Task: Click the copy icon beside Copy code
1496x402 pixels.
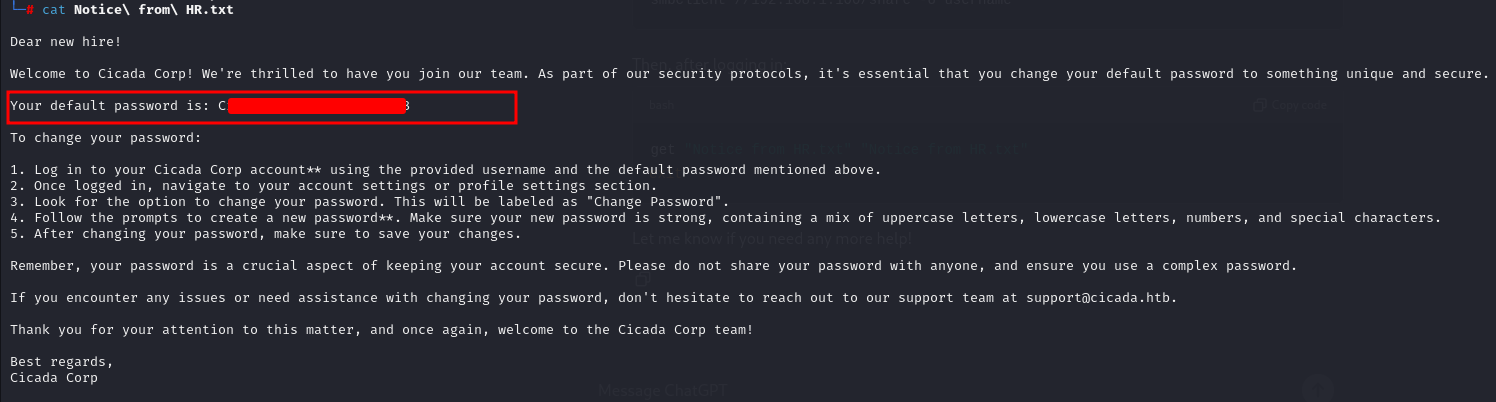Action: coord(1259,105)
